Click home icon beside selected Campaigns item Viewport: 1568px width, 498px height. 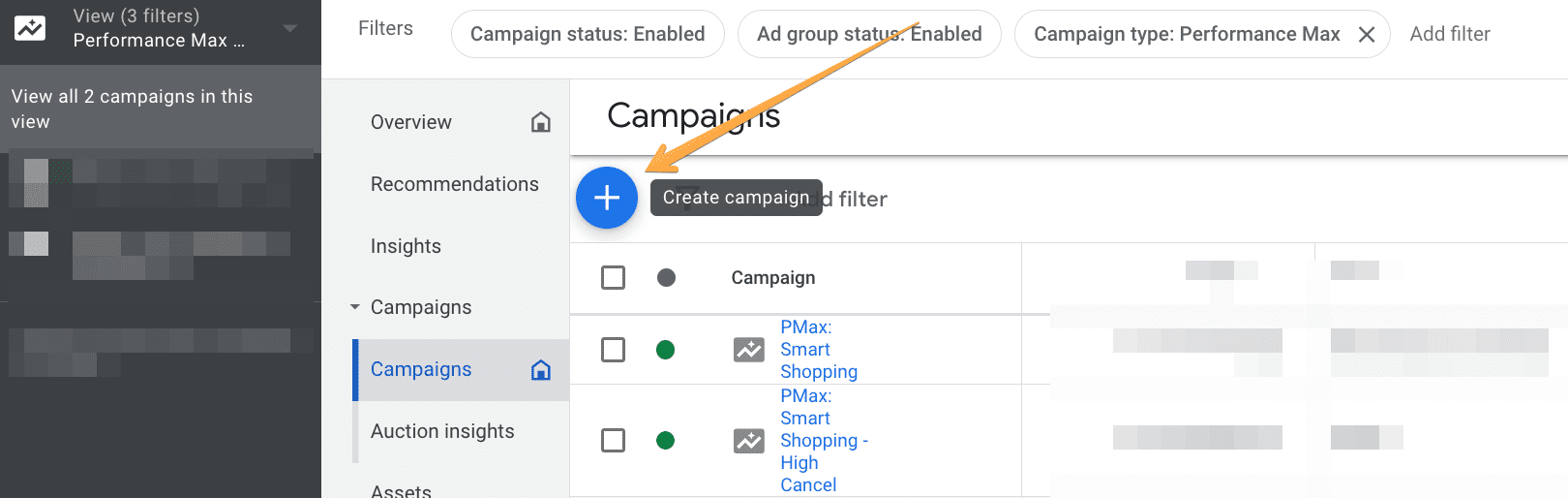click(x=541, y=370)
